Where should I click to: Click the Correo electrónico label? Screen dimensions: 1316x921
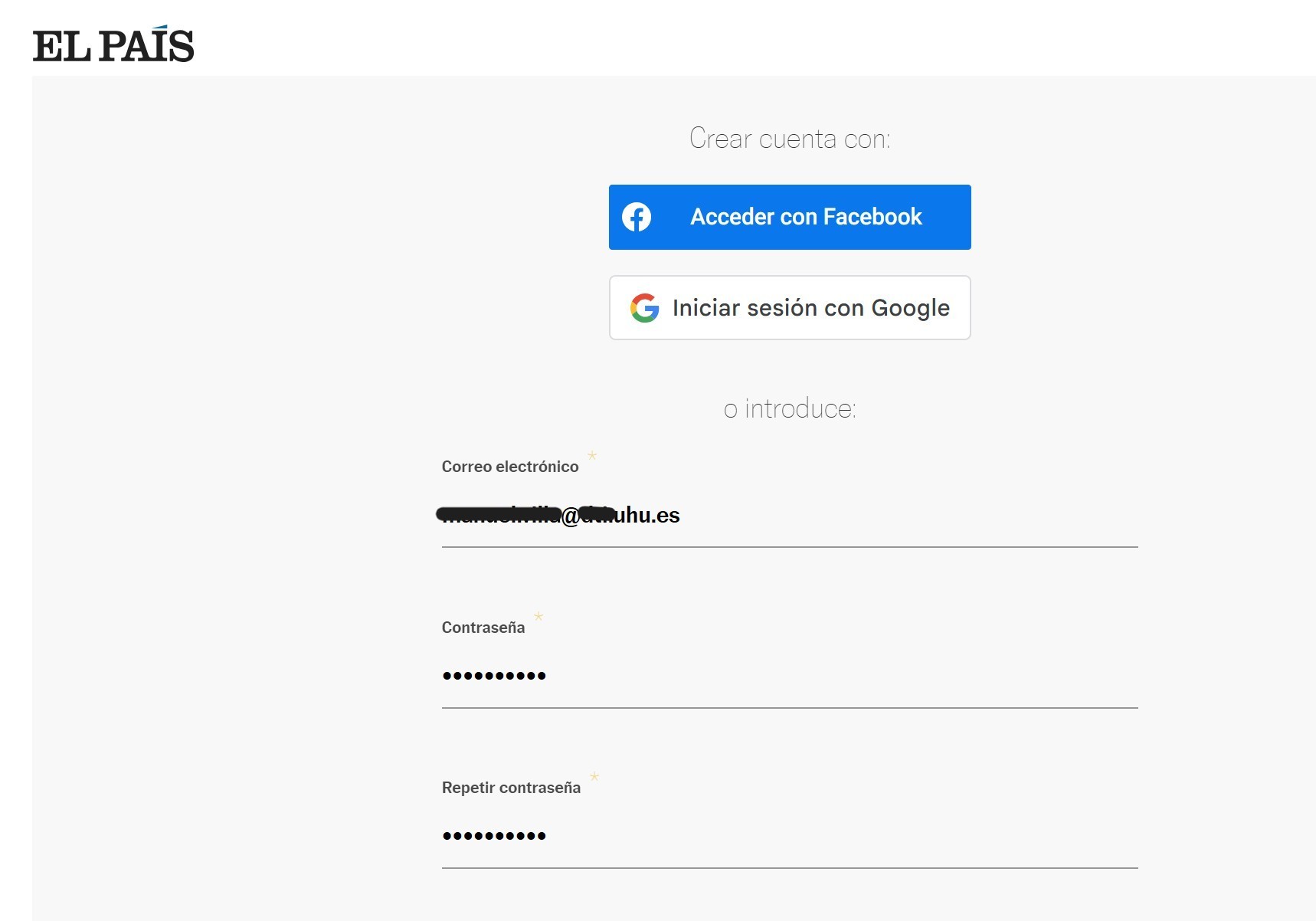(510, 467)
